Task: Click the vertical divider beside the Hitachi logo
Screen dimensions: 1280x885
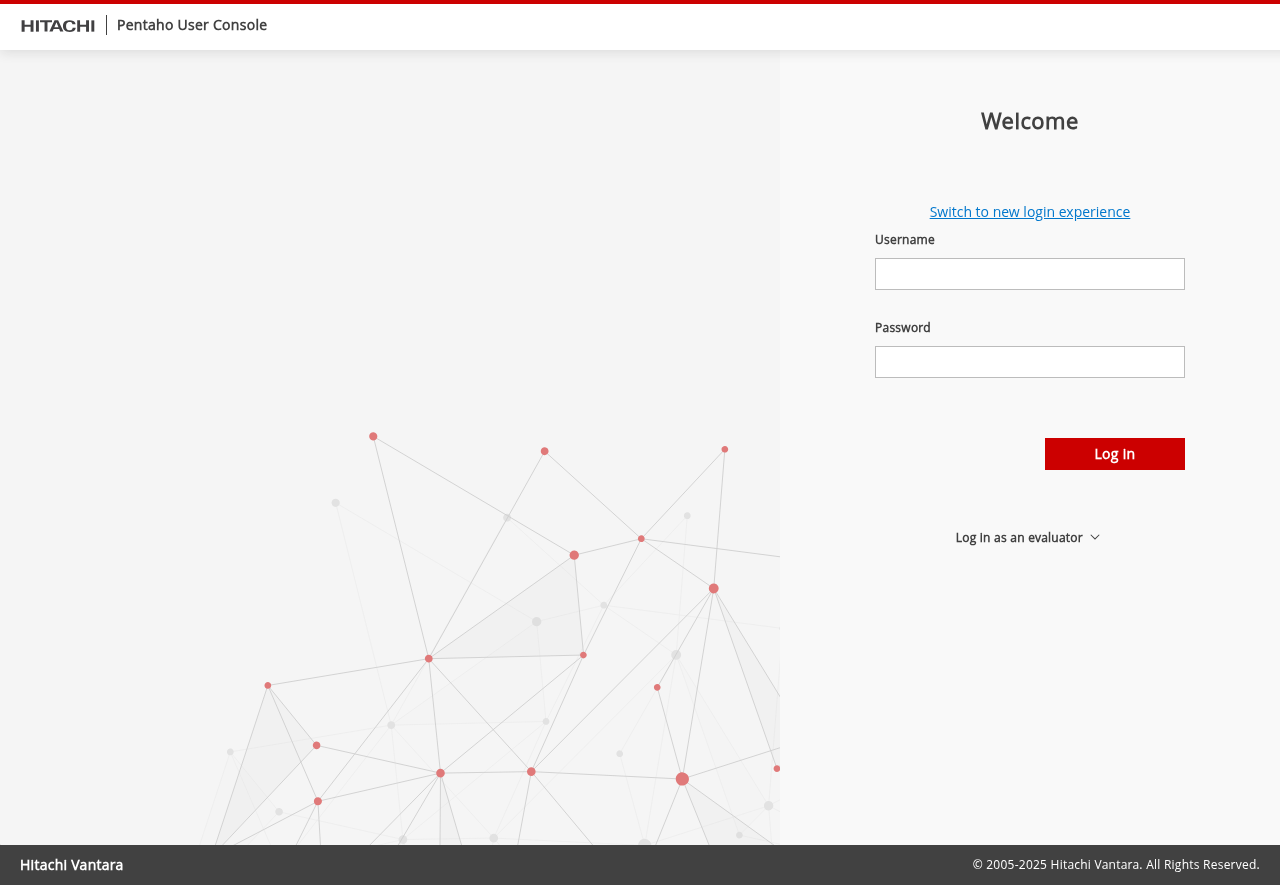Action: pos(106,25)
